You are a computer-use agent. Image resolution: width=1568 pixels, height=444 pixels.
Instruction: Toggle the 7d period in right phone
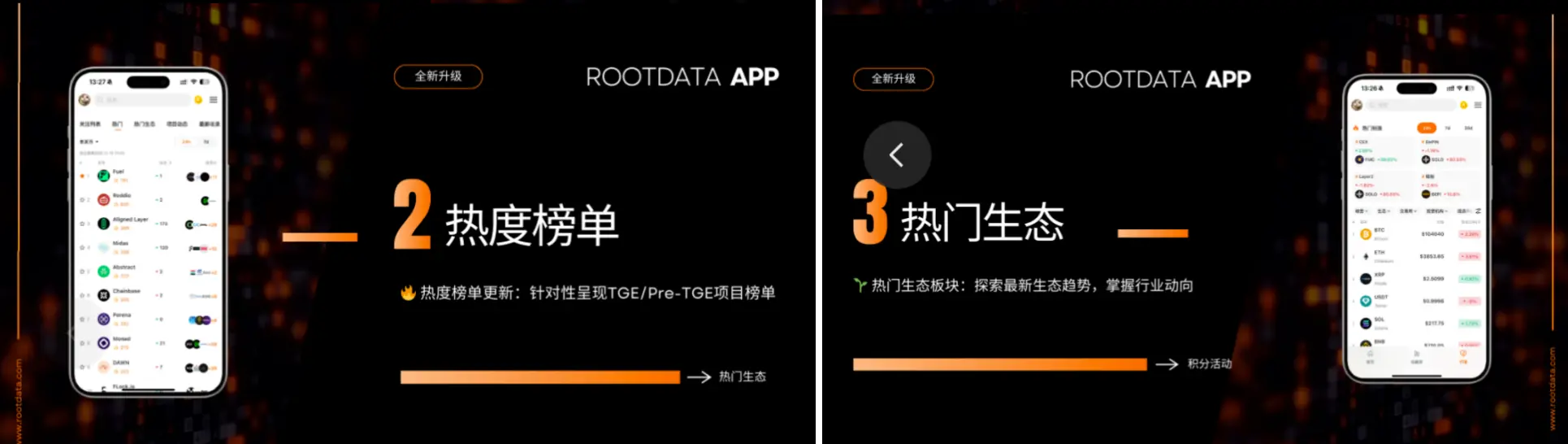pyautogui.click(x=1448, y=128)
